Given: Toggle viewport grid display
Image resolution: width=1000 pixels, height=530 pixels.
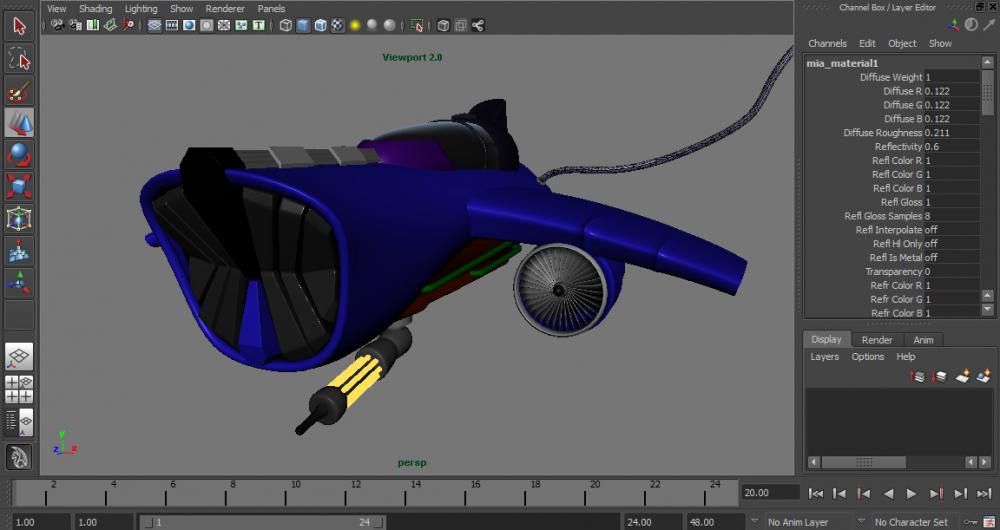Looking at the screenshot, I should point(155,26).
